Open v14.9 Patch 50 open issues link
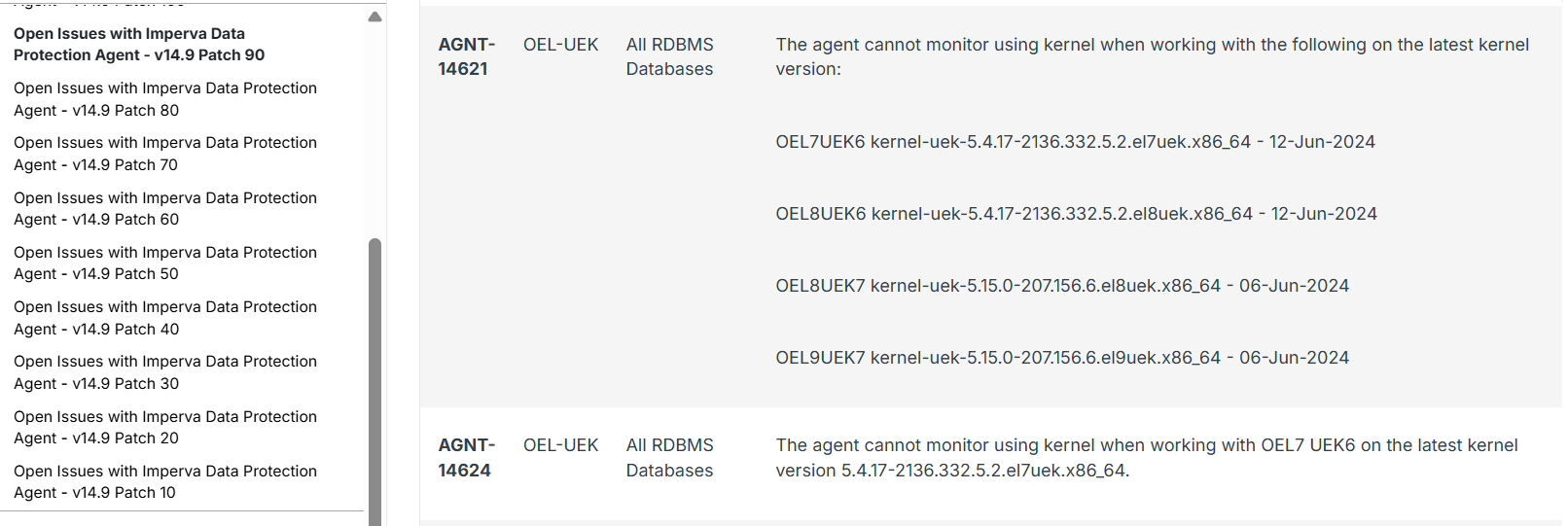1568x526 pixels. 165,263
